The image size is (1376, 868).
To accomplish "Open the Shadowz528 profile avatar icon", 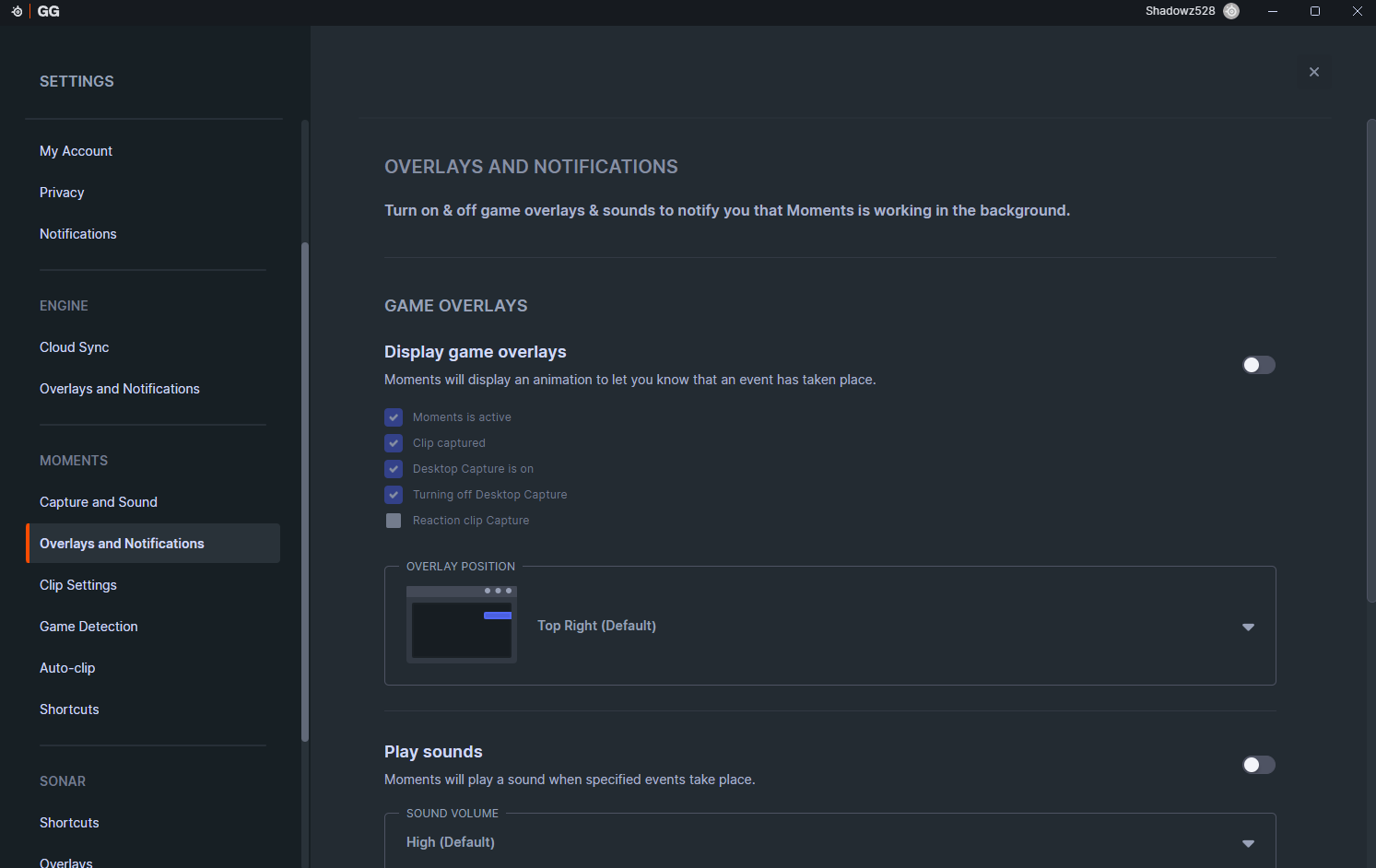I will click(1231, 11).
